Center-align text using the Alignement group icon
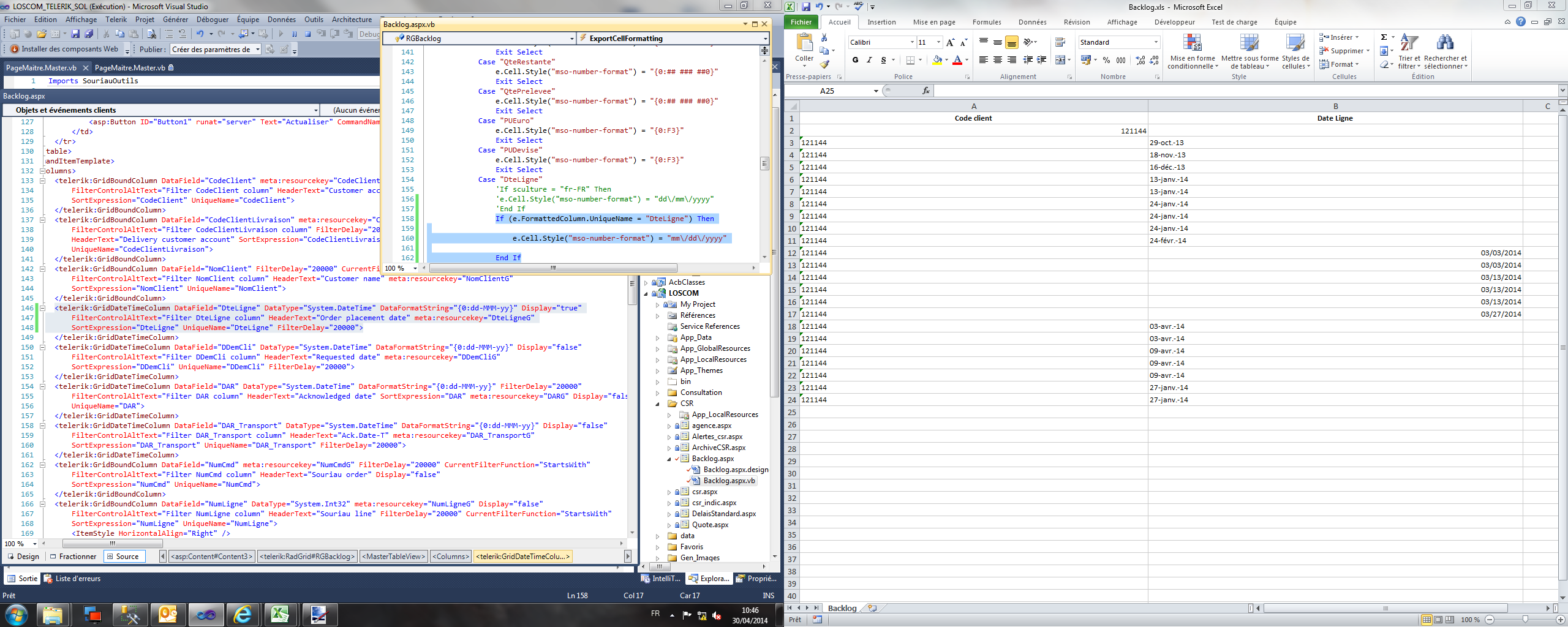 (x=997, y=60)
